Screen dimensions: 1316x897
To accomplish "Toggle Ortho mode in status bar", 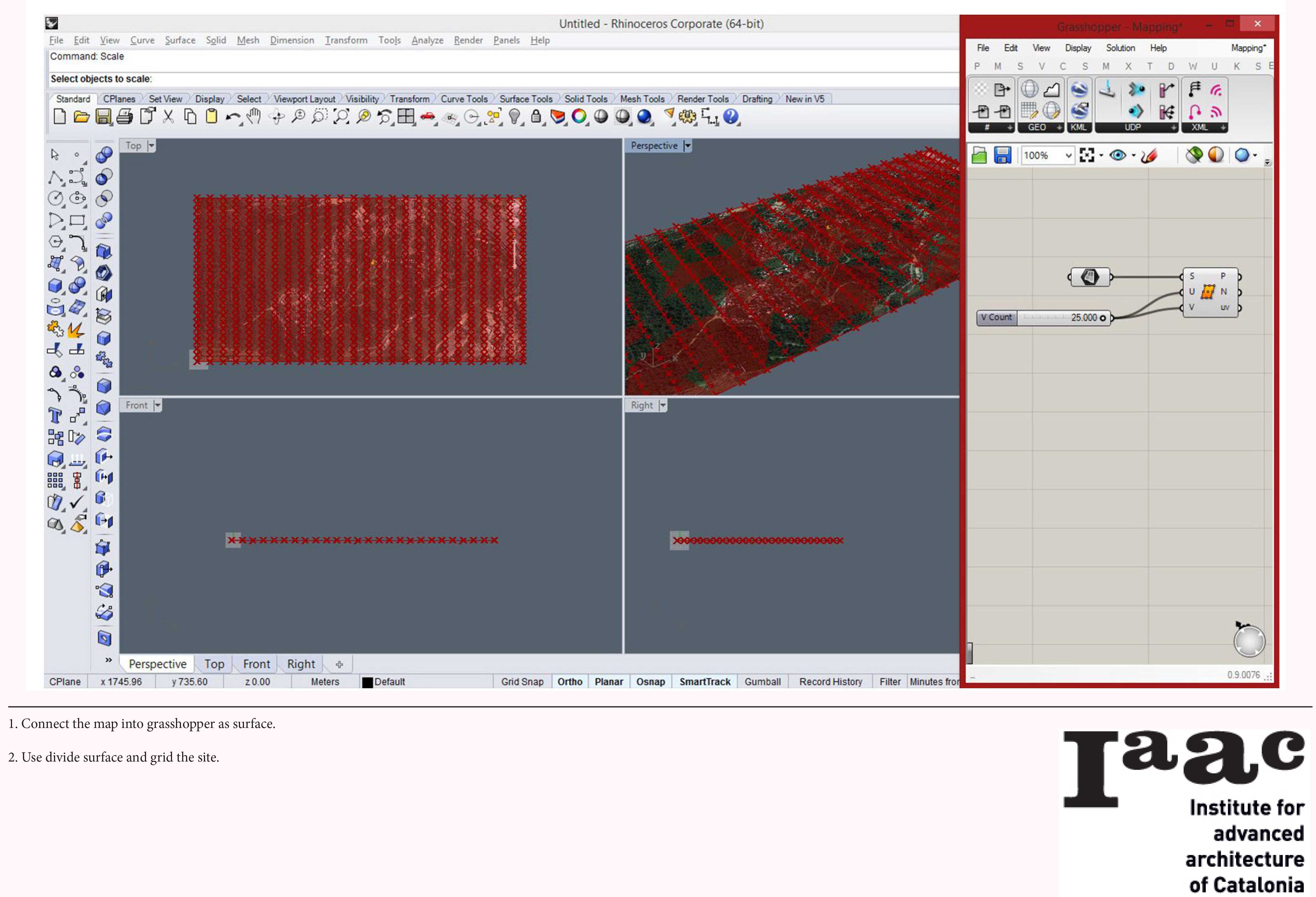I will pos(570,682).
